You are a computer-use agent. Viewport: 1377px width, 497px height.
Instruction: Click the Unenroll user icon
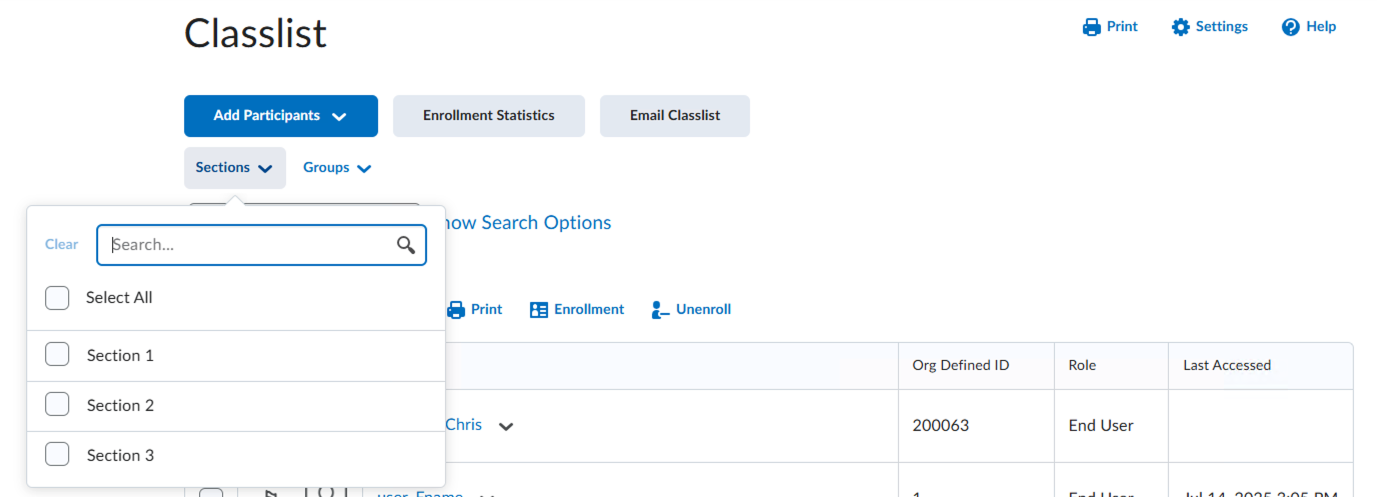(x=660, y=310)
